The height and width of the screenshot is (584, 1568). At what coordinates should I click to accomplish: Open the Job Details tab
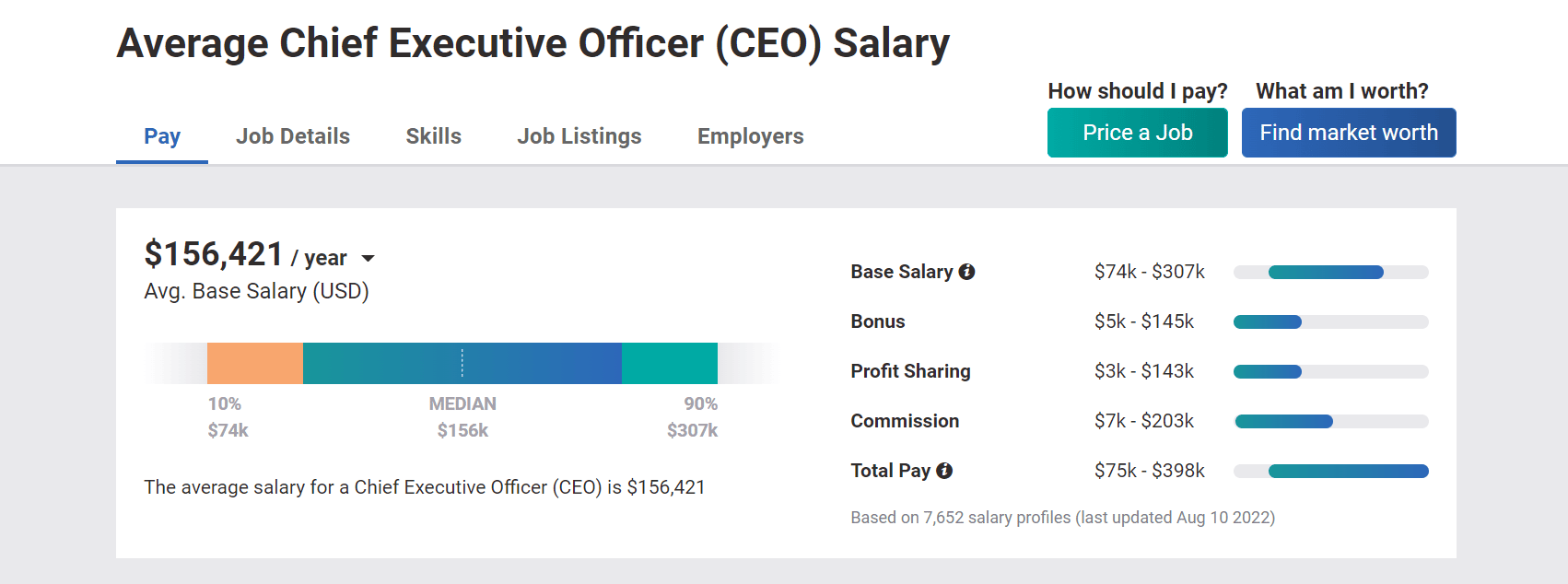click(x=293, y=136)
